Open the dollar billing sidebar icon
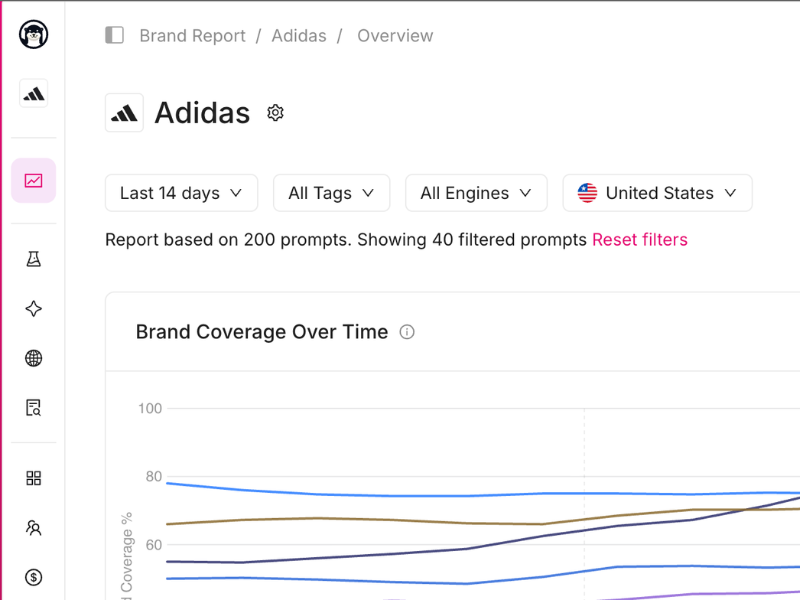 (34, 577)
